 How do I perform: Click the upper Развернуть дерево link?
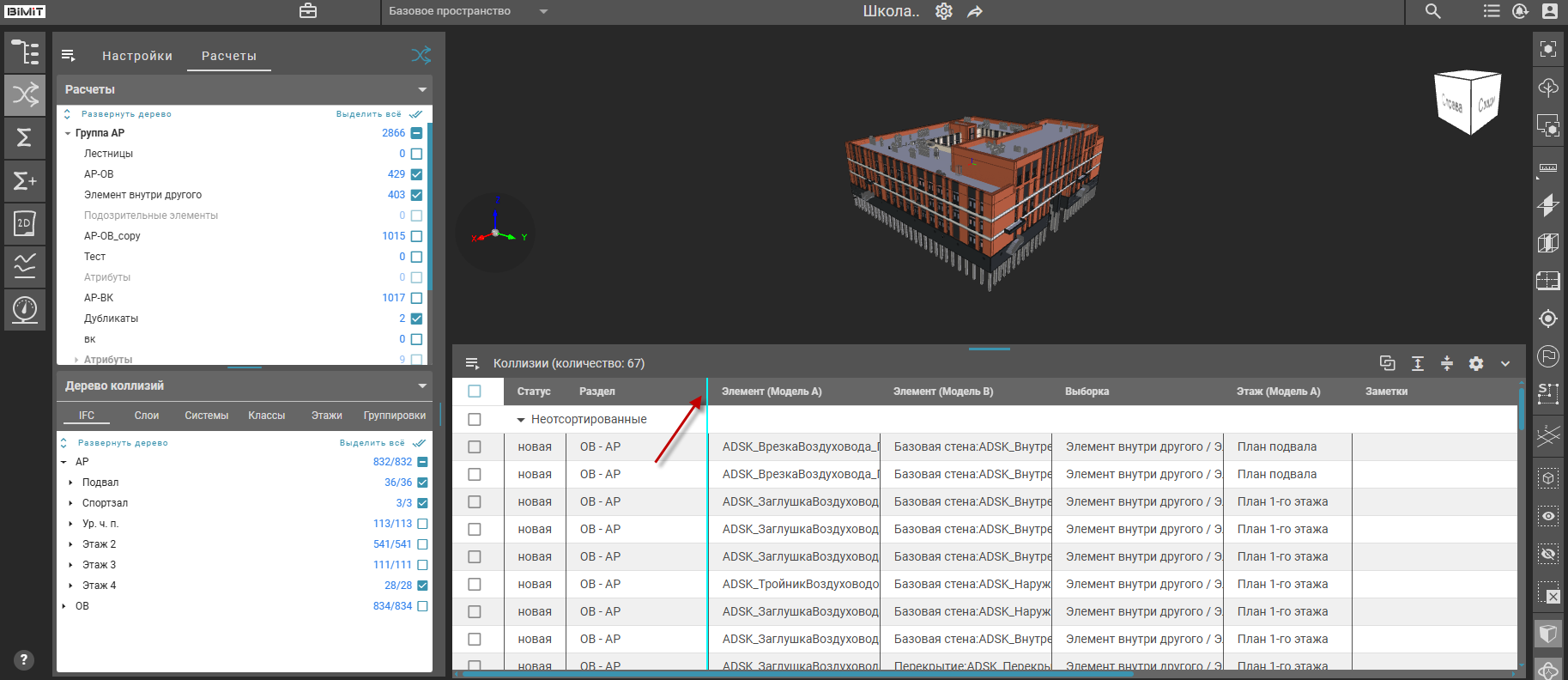click(x=125, y=114)
